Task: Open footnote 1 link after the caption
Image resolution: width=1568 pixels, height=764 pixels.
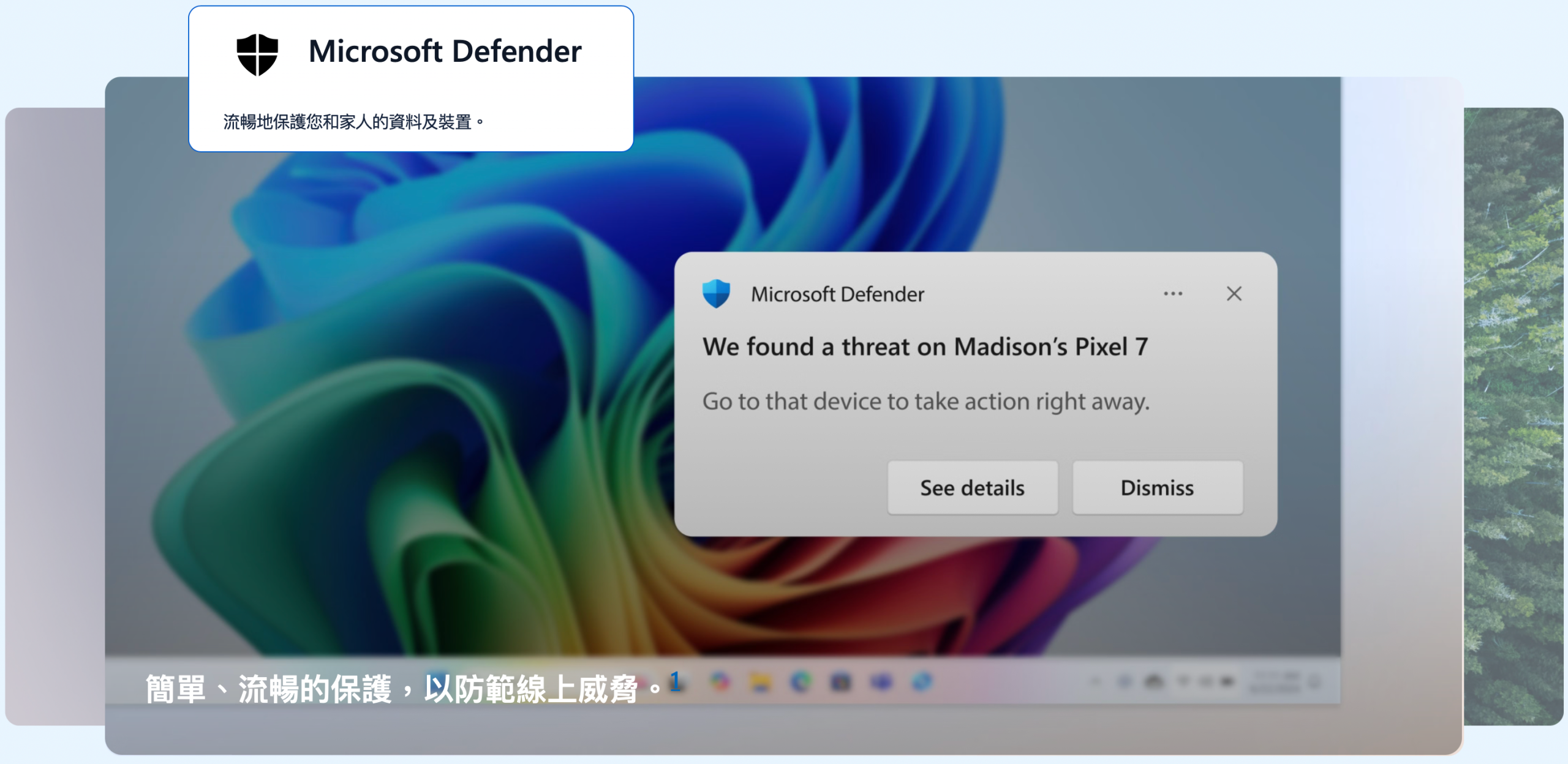Action: [x=675, y=681]
